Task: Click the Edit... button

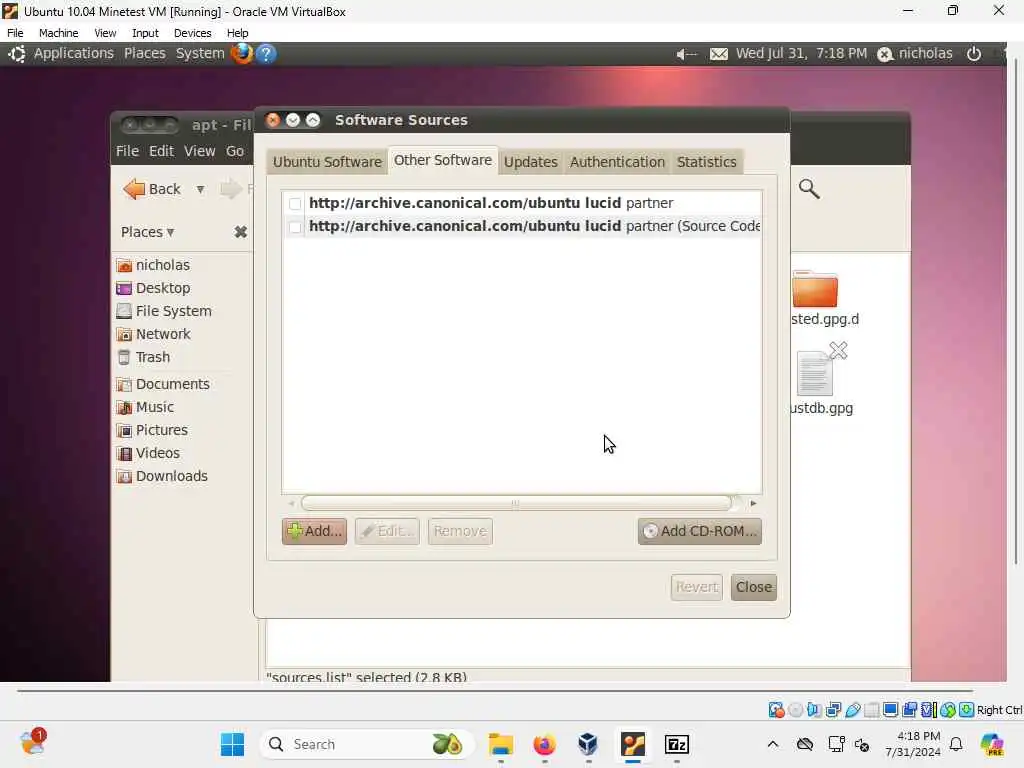Action: 387,531
